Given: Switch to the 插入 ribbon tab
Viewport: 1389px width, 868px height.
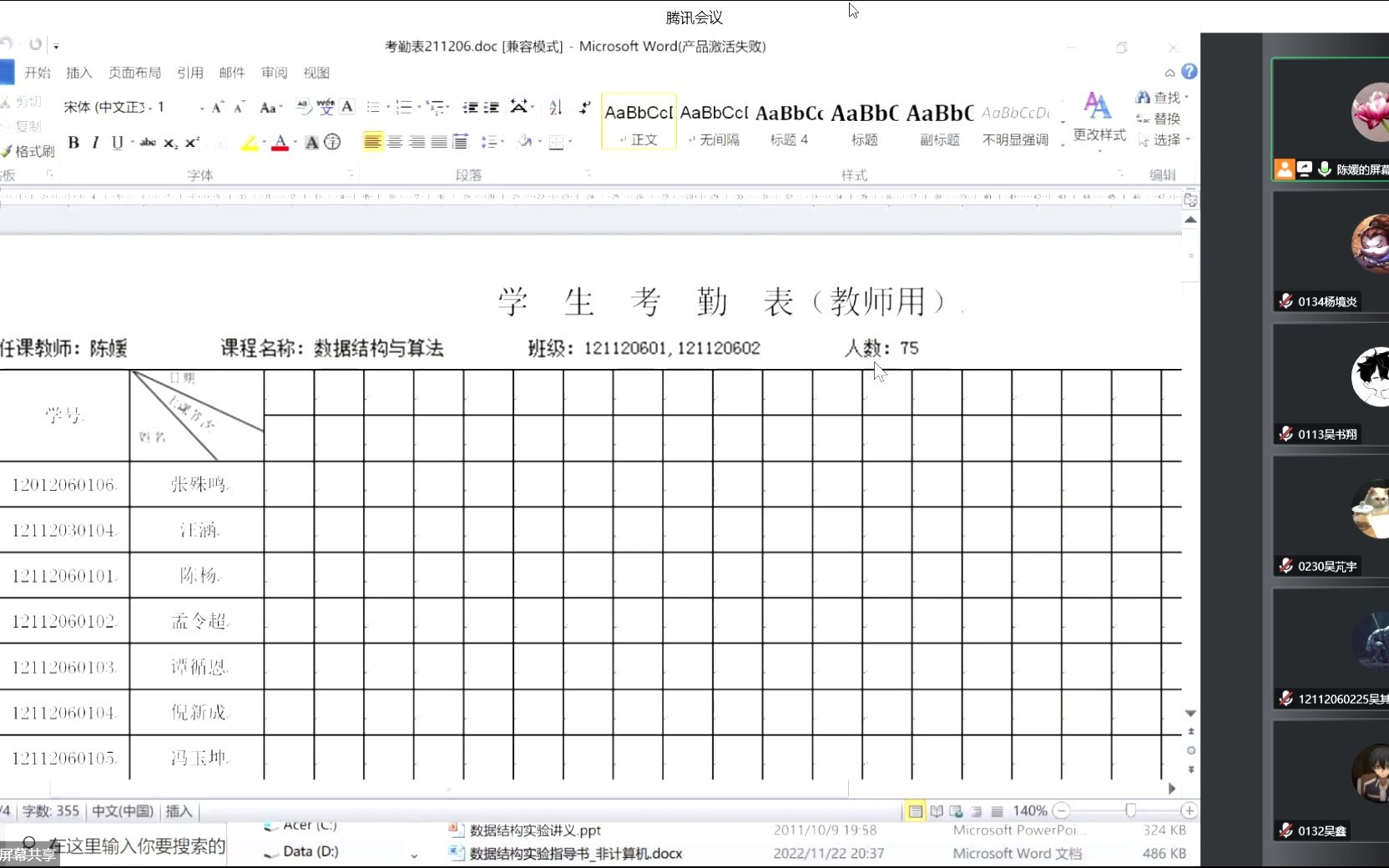Looking at the screenshot, I should pos(79,73).
